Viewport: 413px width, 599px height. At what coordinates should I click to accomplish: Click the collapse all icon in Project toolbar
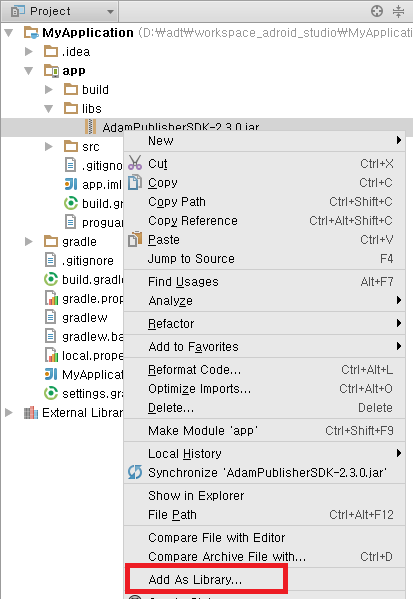[x=398, y=11]
